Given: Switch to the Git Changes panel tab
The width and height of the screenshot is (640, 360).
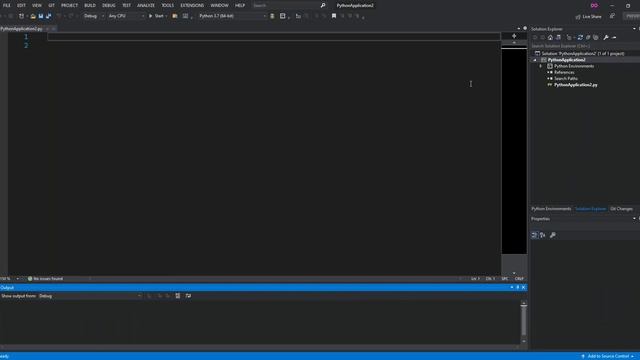Looking at the screenshot, I should 621,209.
